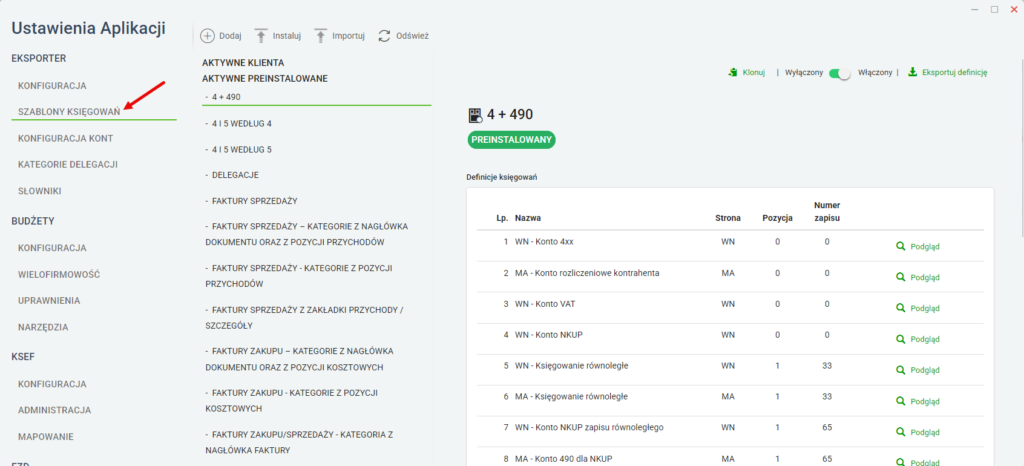Click row name MA - Konto 490 dla NKUP
The height and width of the screenshot is (466, 1024).
564,459
